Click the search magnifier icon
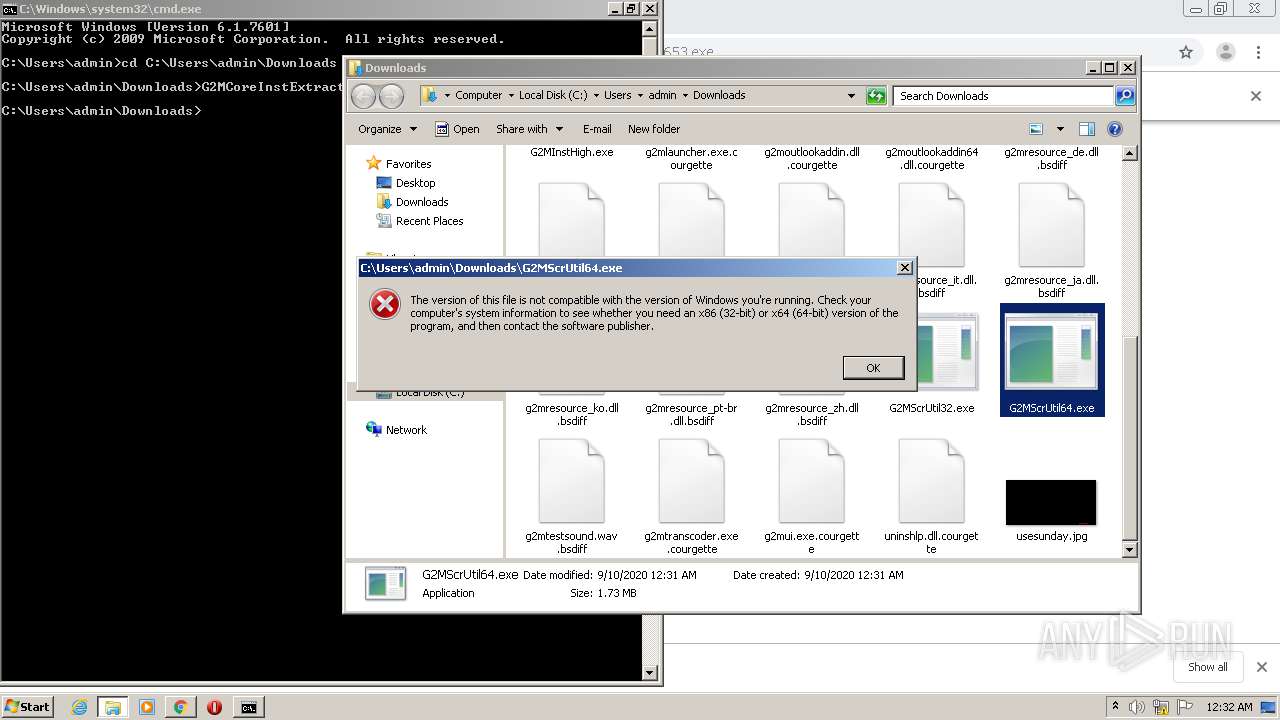This screenshot has width=1280, height=720. [1125, 96]
